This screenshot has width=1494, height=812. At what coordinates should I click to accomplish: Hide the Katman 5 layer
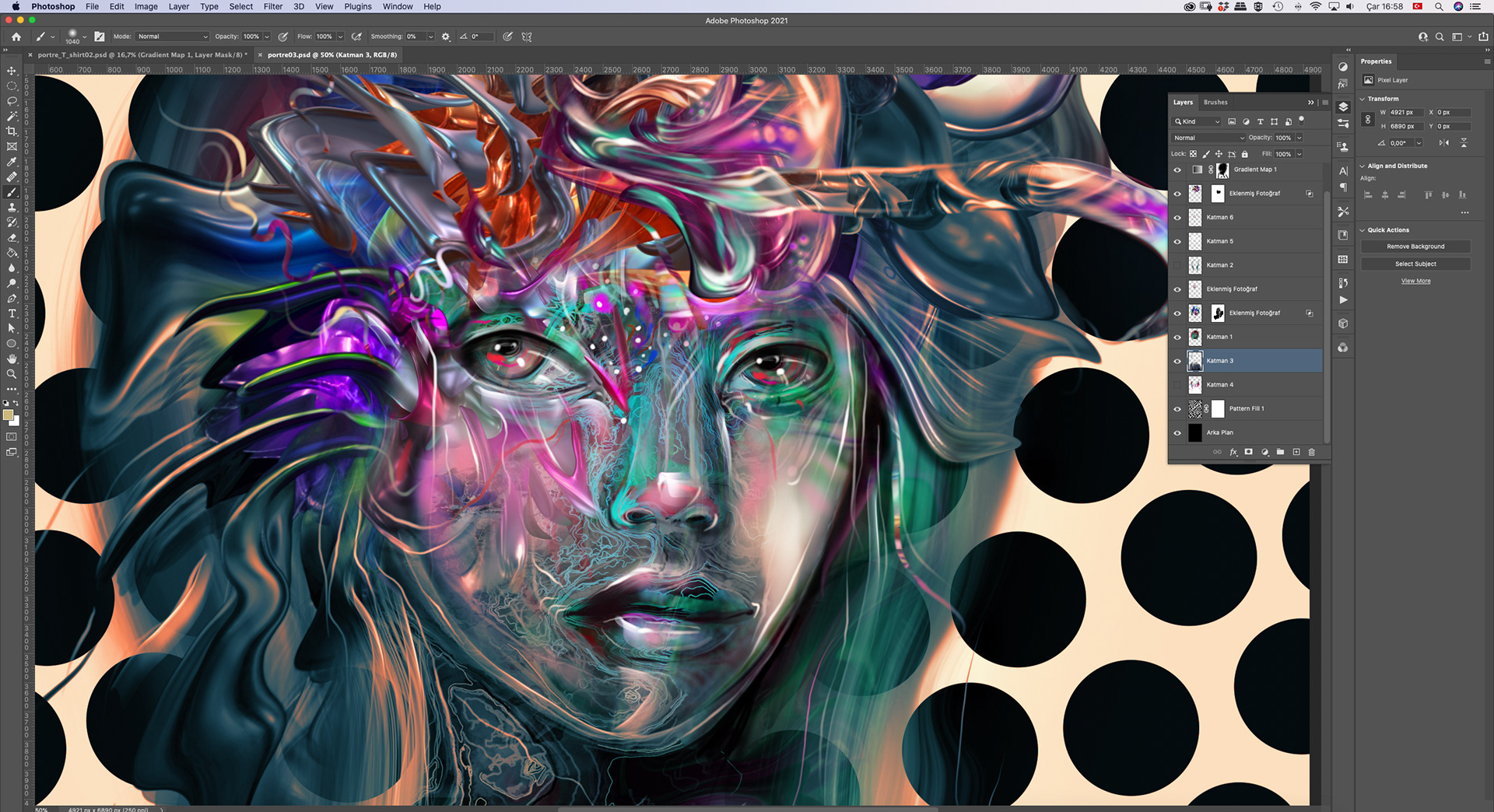point(1177,242)
